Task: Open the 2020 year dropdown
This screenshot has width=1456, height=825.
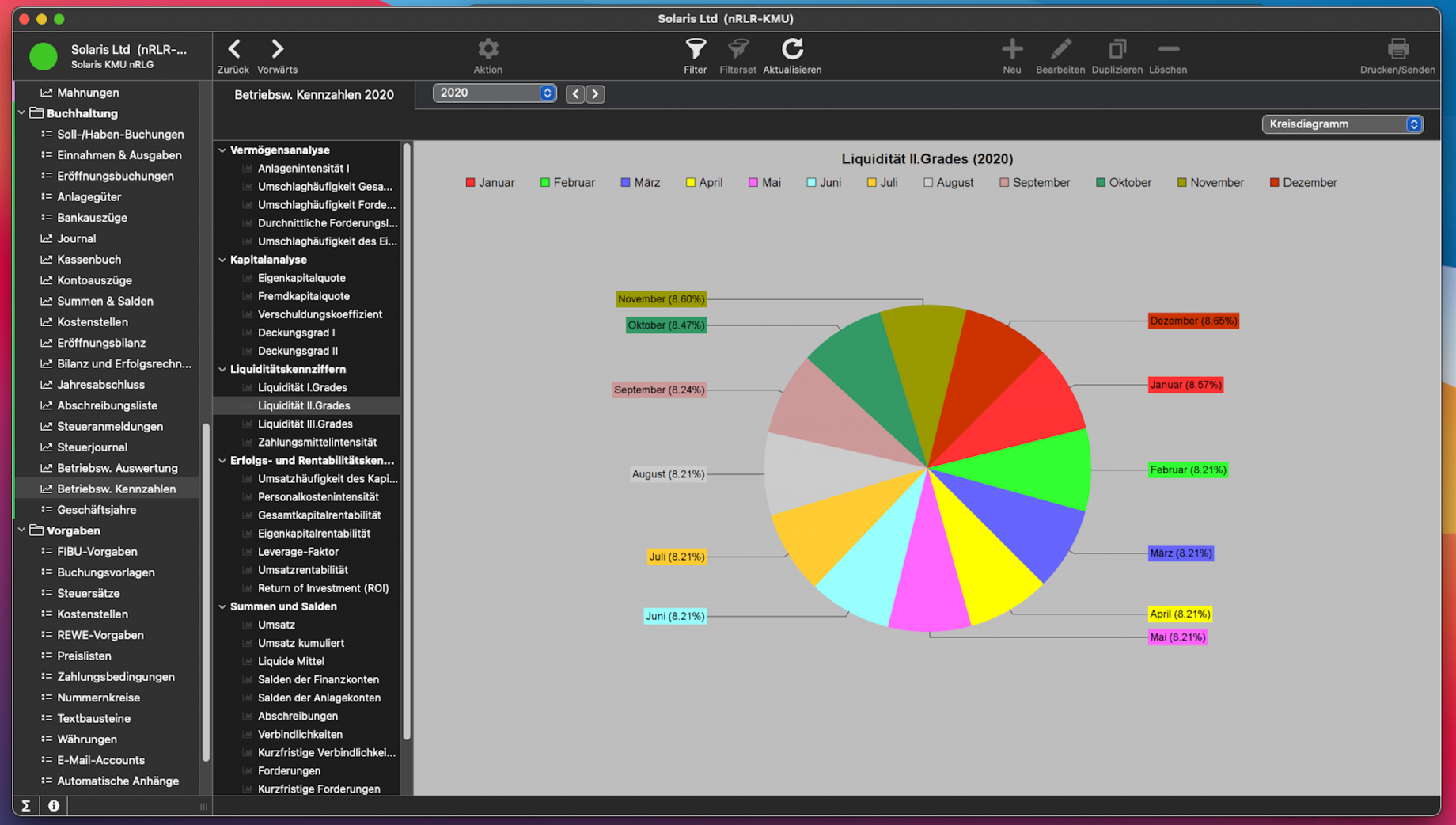Action: [x=495, y=93]
